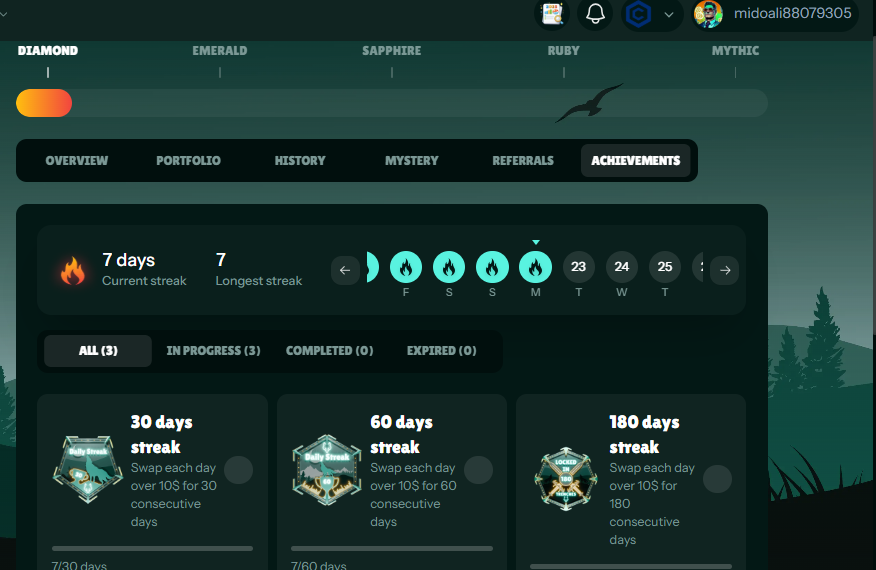Click the Friday flame streak circle
Screen dimensions: 876x570
click(x=406, y=267)
